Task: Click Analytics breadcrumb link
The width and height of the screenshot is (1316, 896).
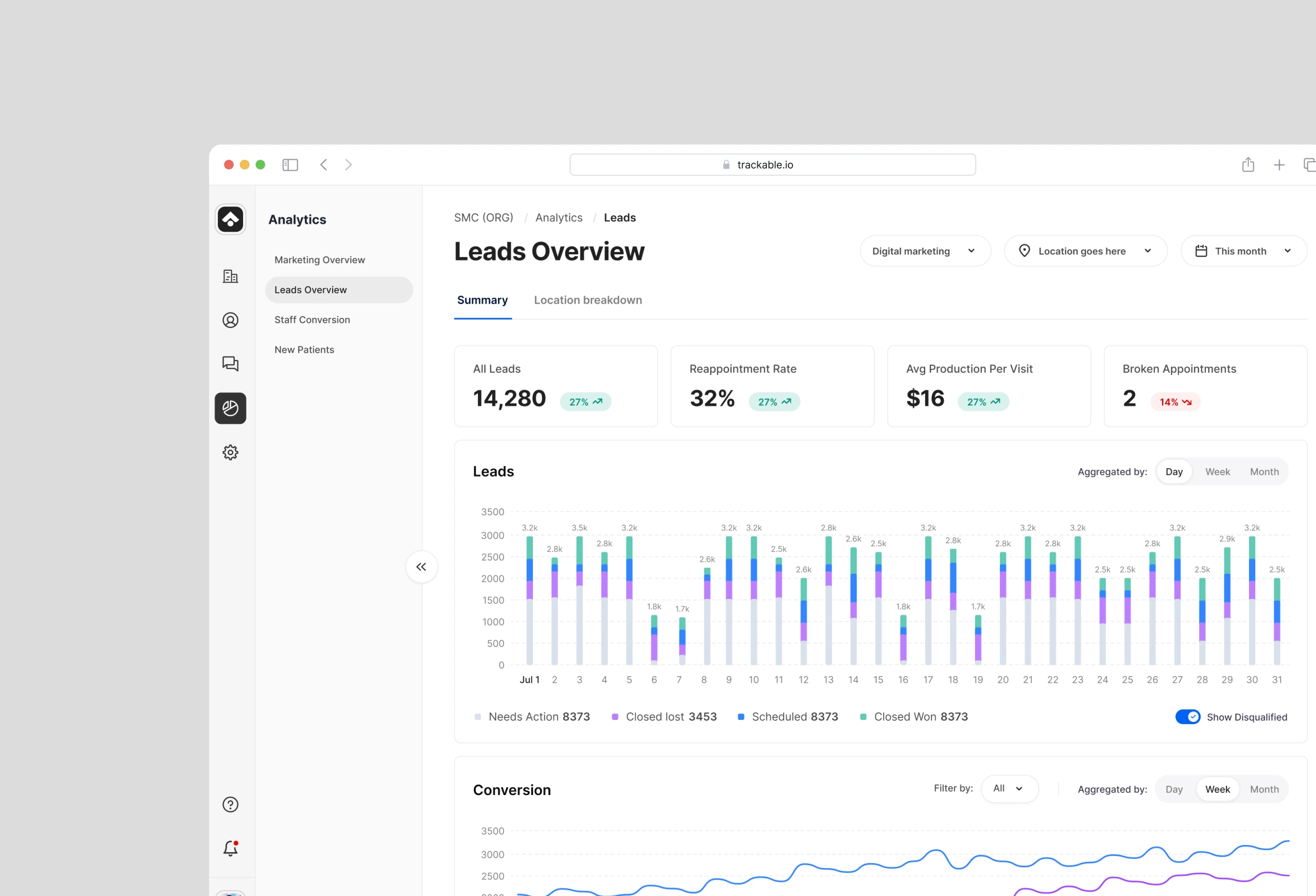Action: [x=558, y=217]
